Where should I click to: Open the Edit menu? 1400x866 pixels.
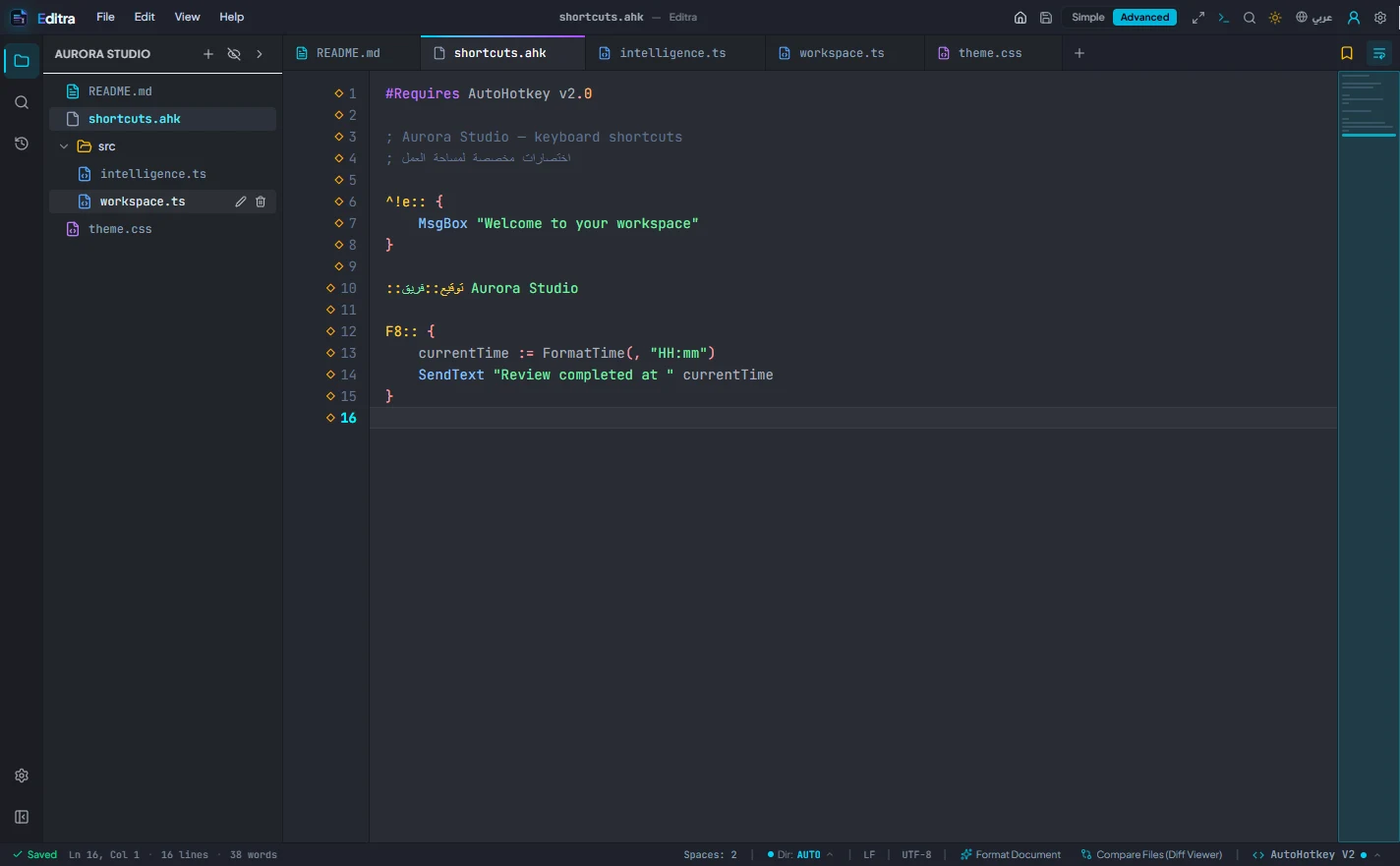145,17
